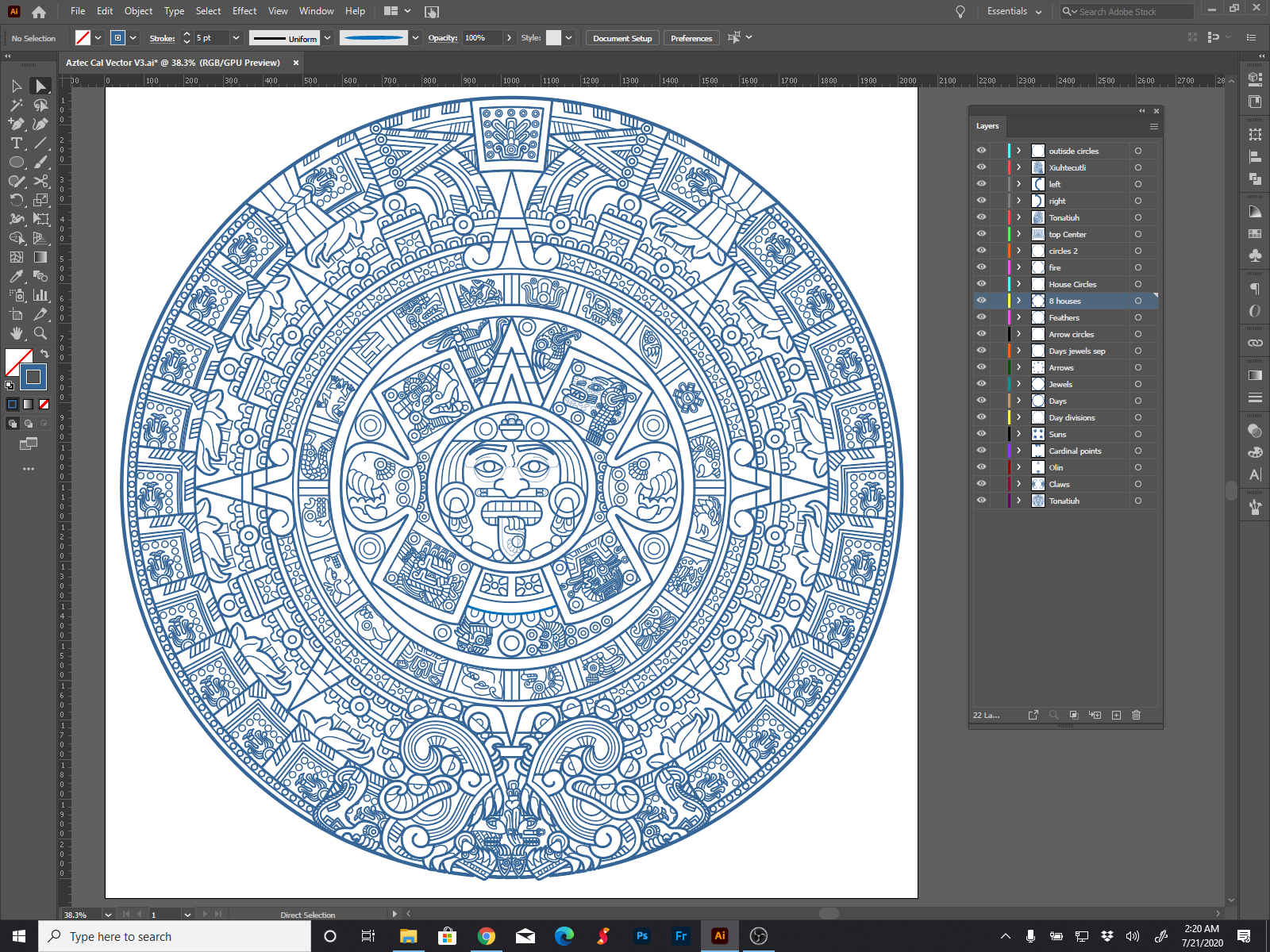Select the Scale tool

pyautogui.click(x=40, y=200)
